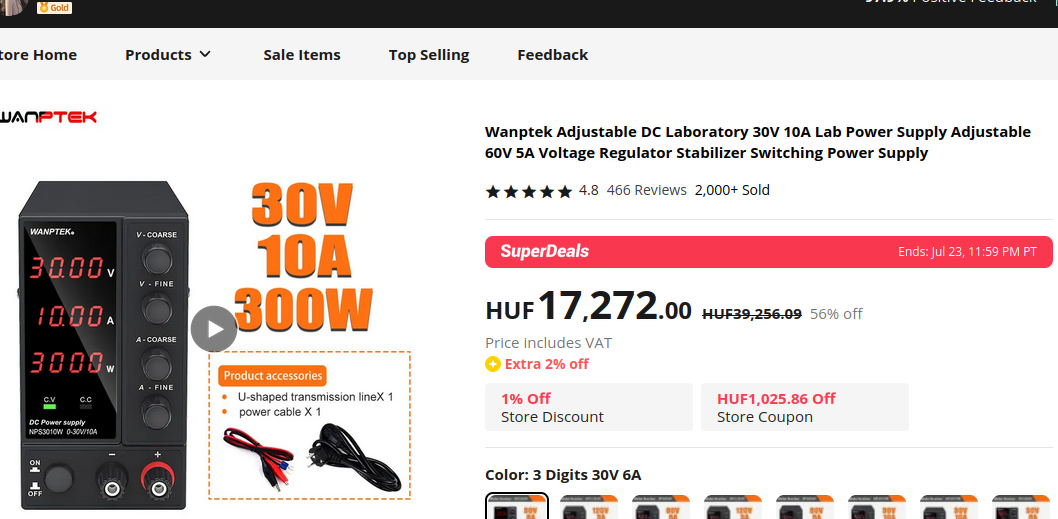Select the last visible variant thumbnail

1021,507
